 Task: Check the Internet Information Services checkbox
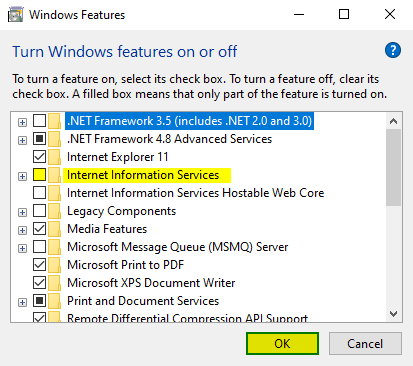[39, 175]
